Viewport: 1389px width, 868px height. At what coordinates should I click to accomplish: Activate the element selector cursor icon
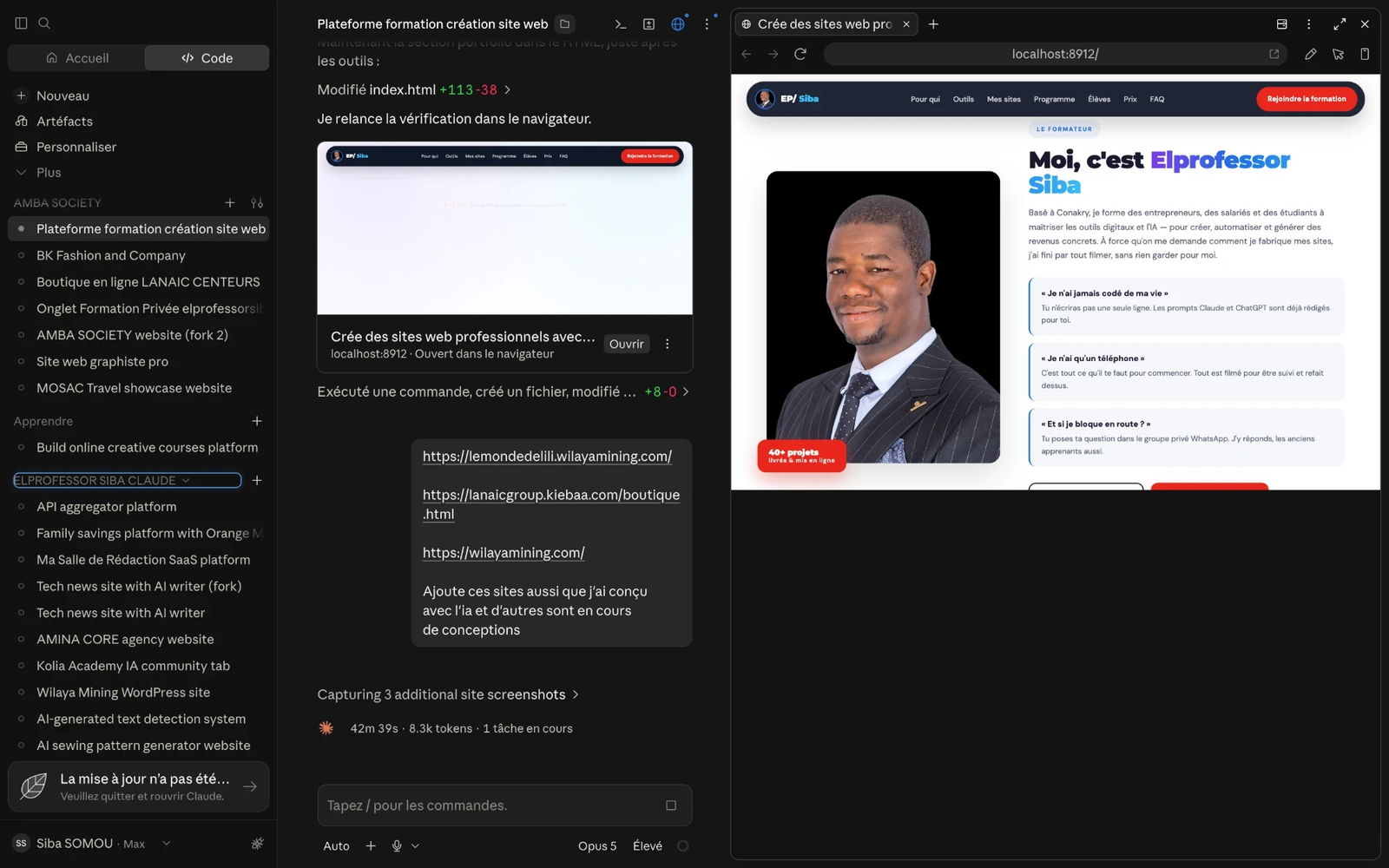(1338, 54)
